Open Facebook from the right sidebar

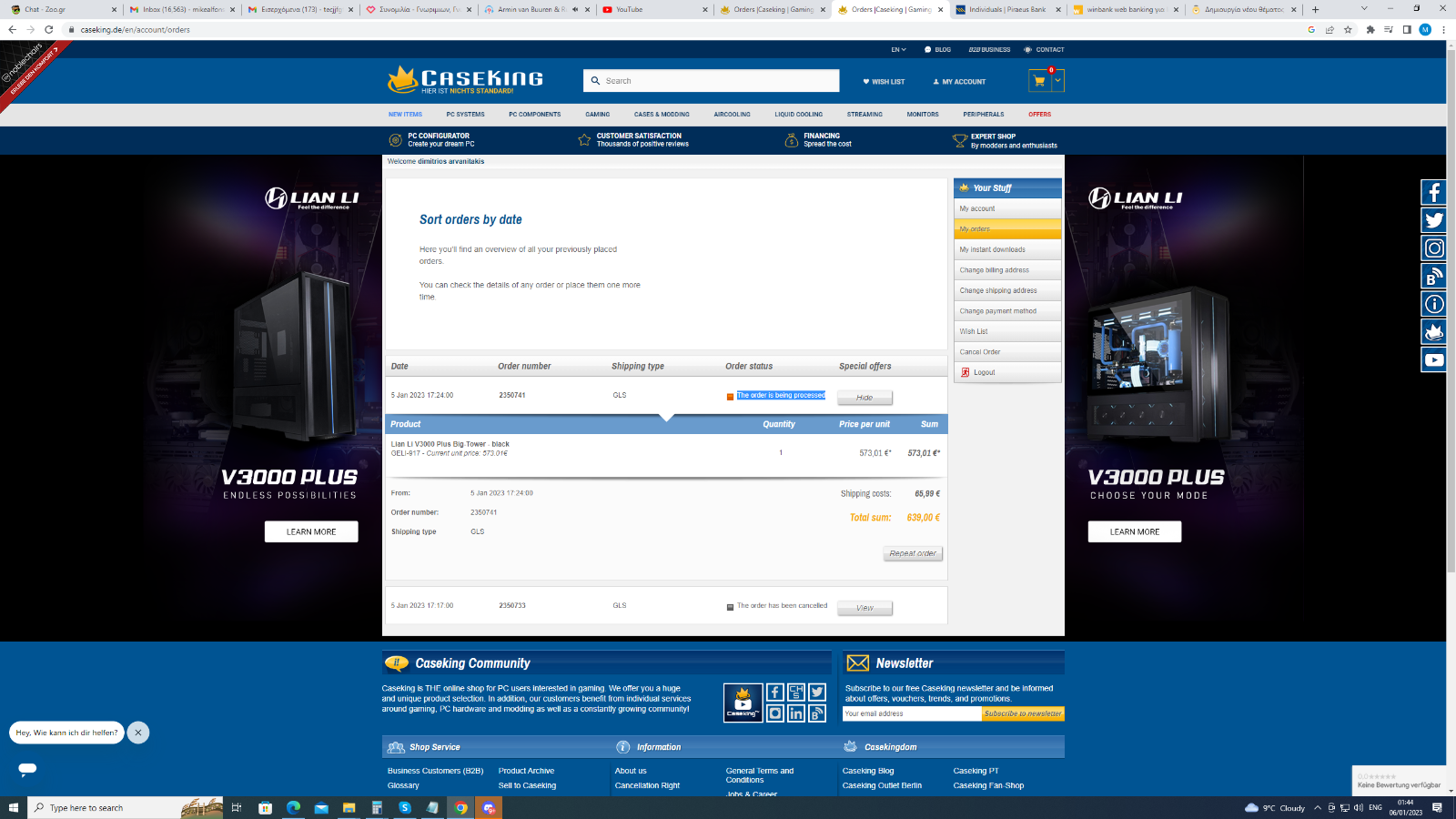pos(1434,192)
